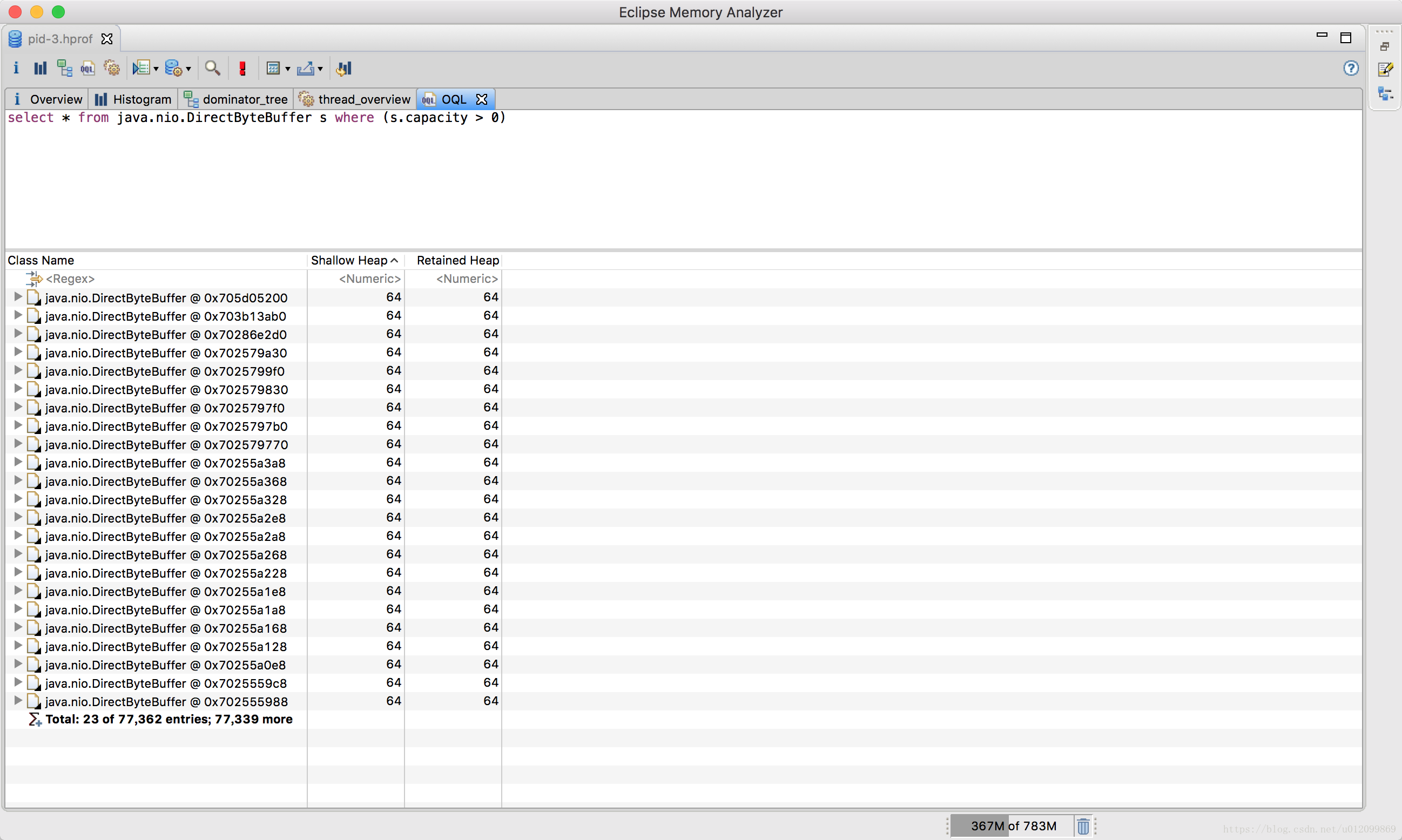Sort by Retained Heap column header
Viewport: 1402px width, 840px height.
pos(453,260)
